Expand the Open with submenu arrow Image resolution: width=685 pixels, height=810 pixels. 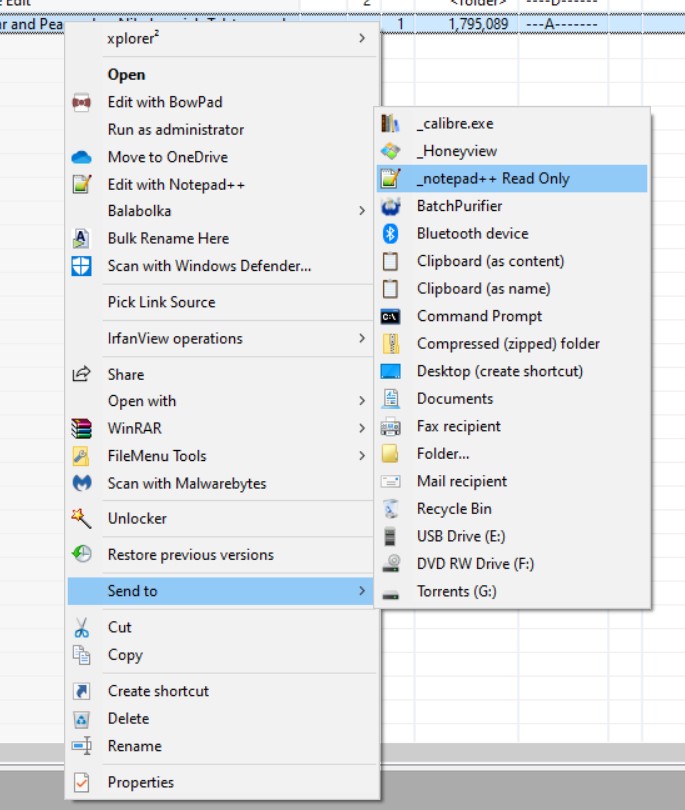[x=362, y=401]
